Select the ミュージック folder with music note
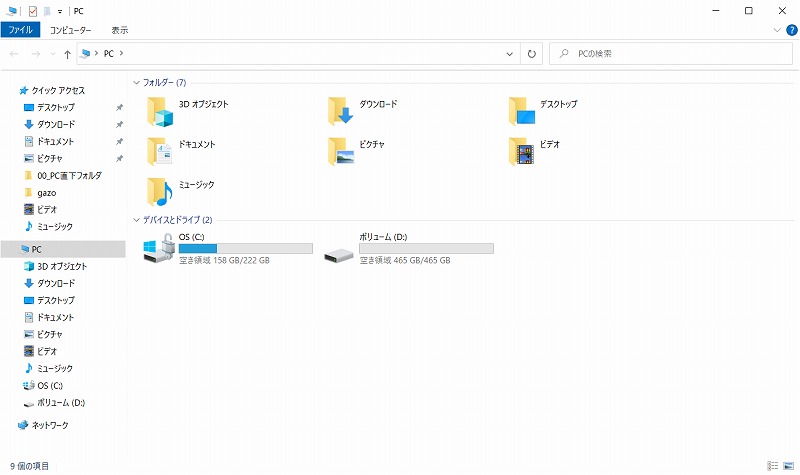The image size is (800, 475). click(160, 192)
